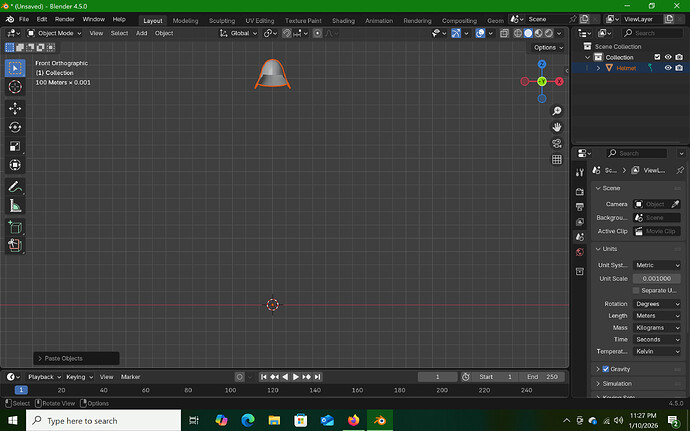This screenshot has height=431, width=690.
Task: Expand the Helmet object tree row
Action: click(598, 68)
